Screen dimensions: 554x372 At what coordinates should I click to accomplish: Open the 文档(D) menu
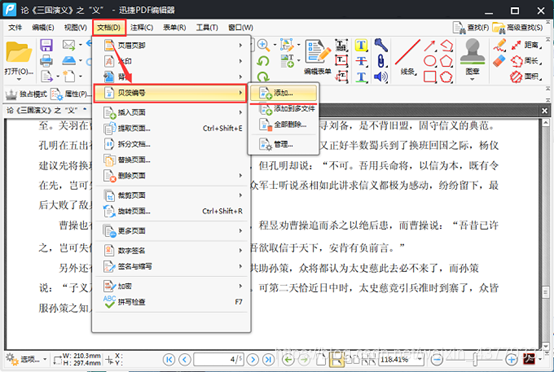coord(109,28)
